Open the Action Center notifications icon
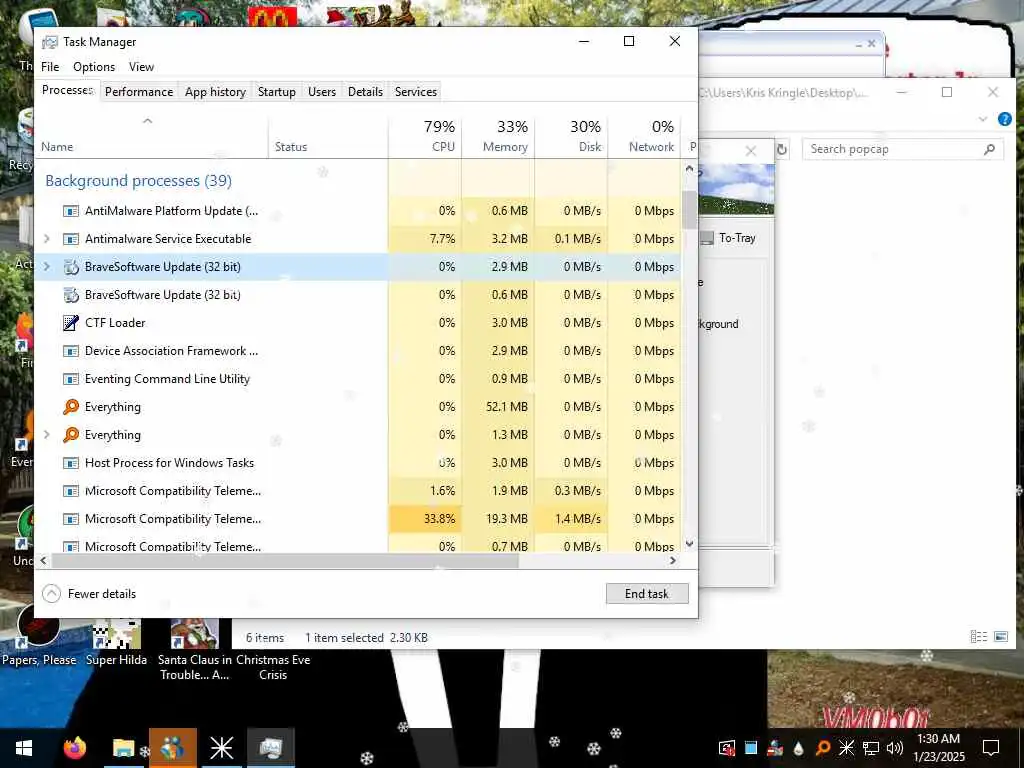 tap(991, 748)
